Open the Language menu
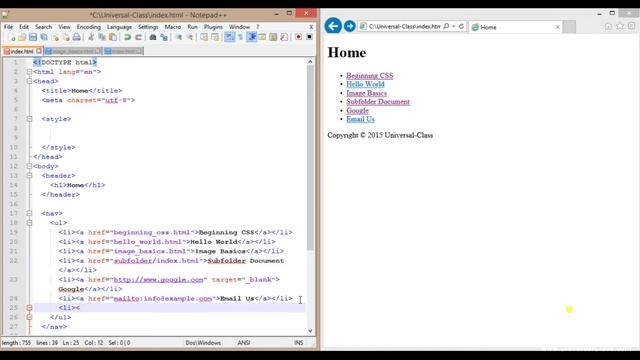The image size is (640, 360). pyautogui.click(x=119, y=27)
